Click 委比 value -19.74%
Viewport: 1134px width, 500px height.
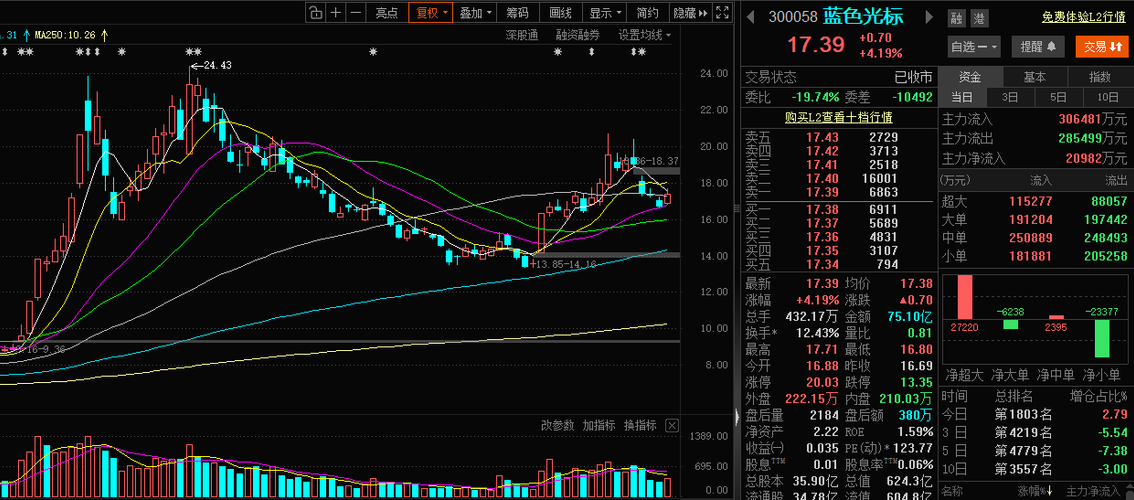(815, 97)
